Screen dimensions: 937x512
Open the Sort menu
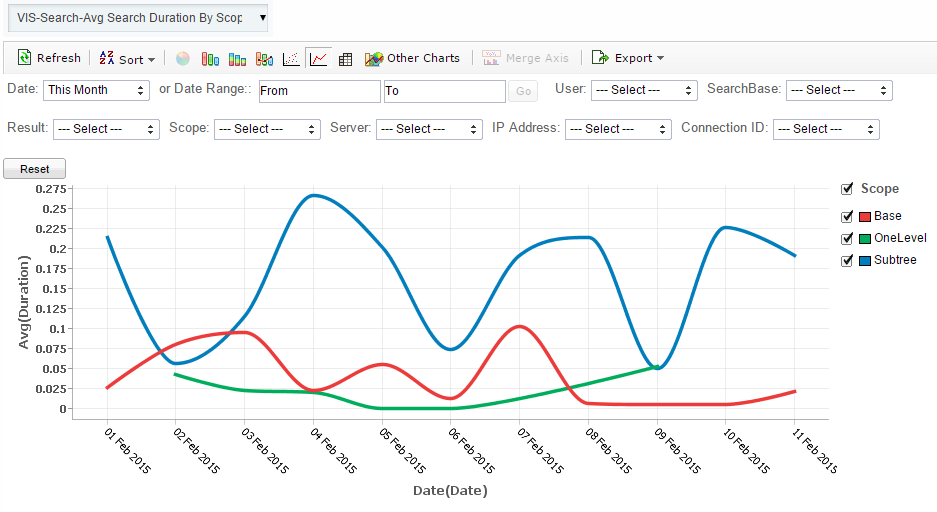(127, 59)
